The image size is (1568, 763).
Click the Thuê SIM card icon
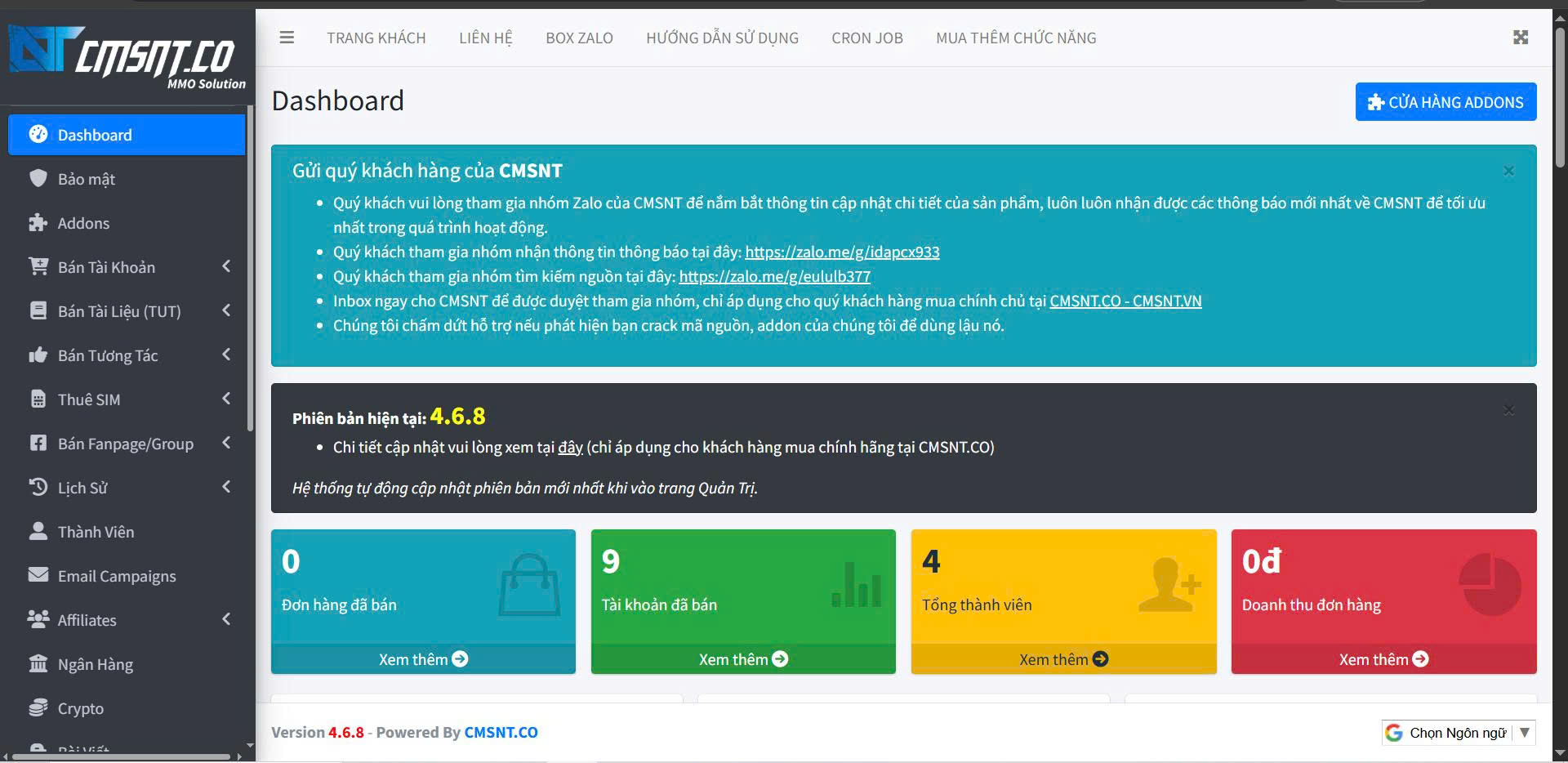38,399
